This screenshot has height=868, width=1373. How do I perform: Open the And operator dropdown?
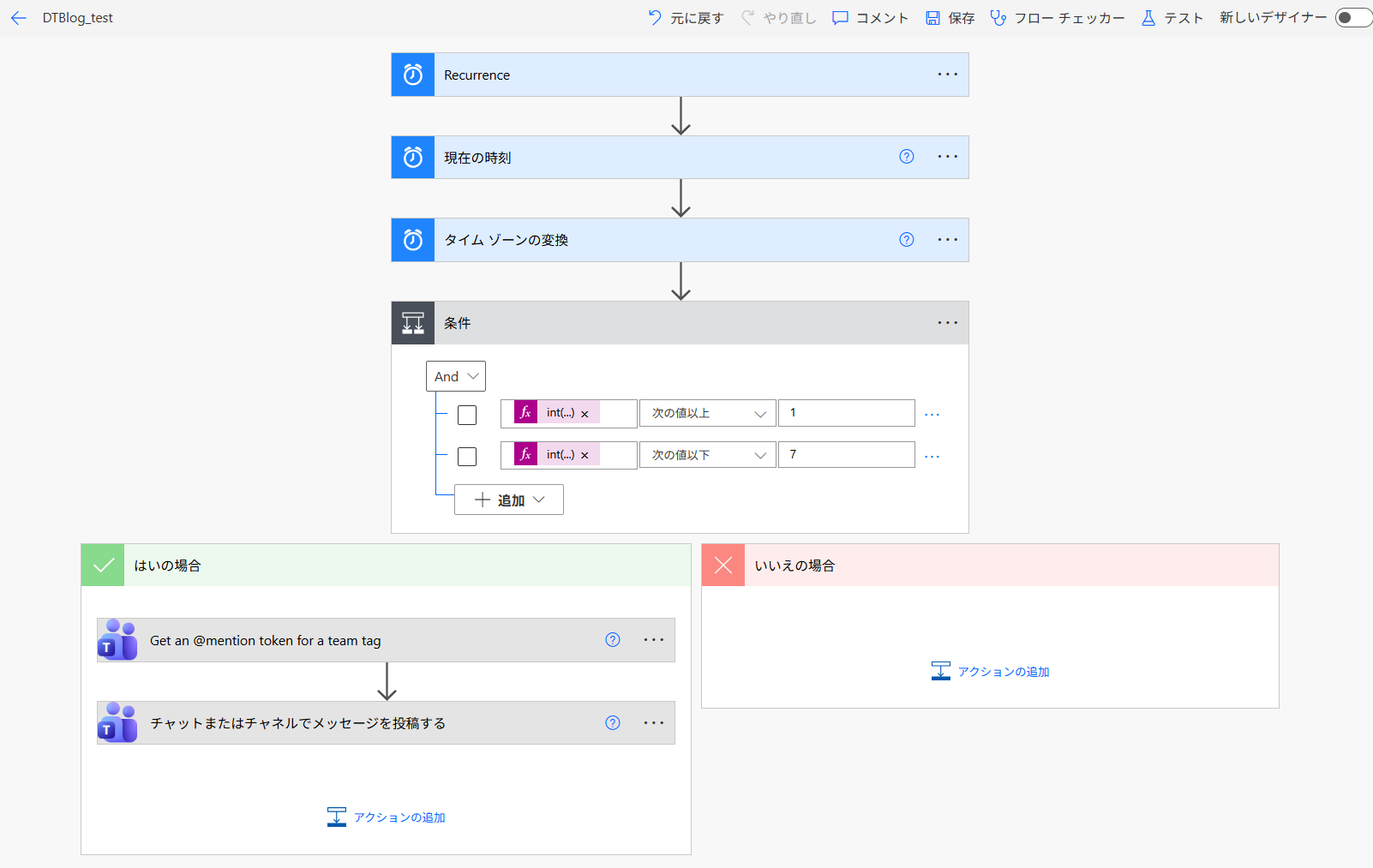coord(456,376)
